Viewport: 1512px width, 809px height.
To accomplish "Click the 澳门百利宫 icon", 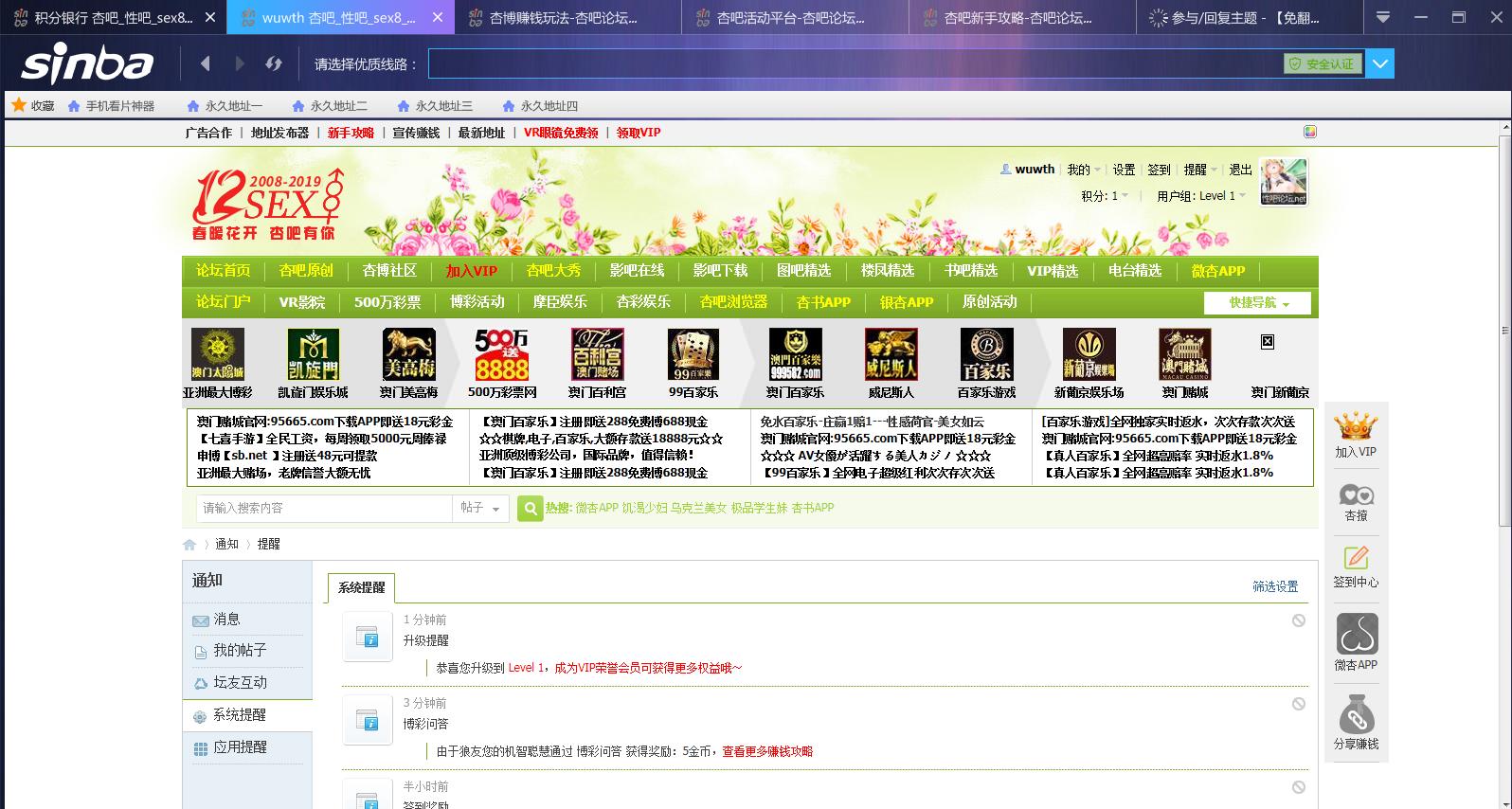I will tap(597, 354).
